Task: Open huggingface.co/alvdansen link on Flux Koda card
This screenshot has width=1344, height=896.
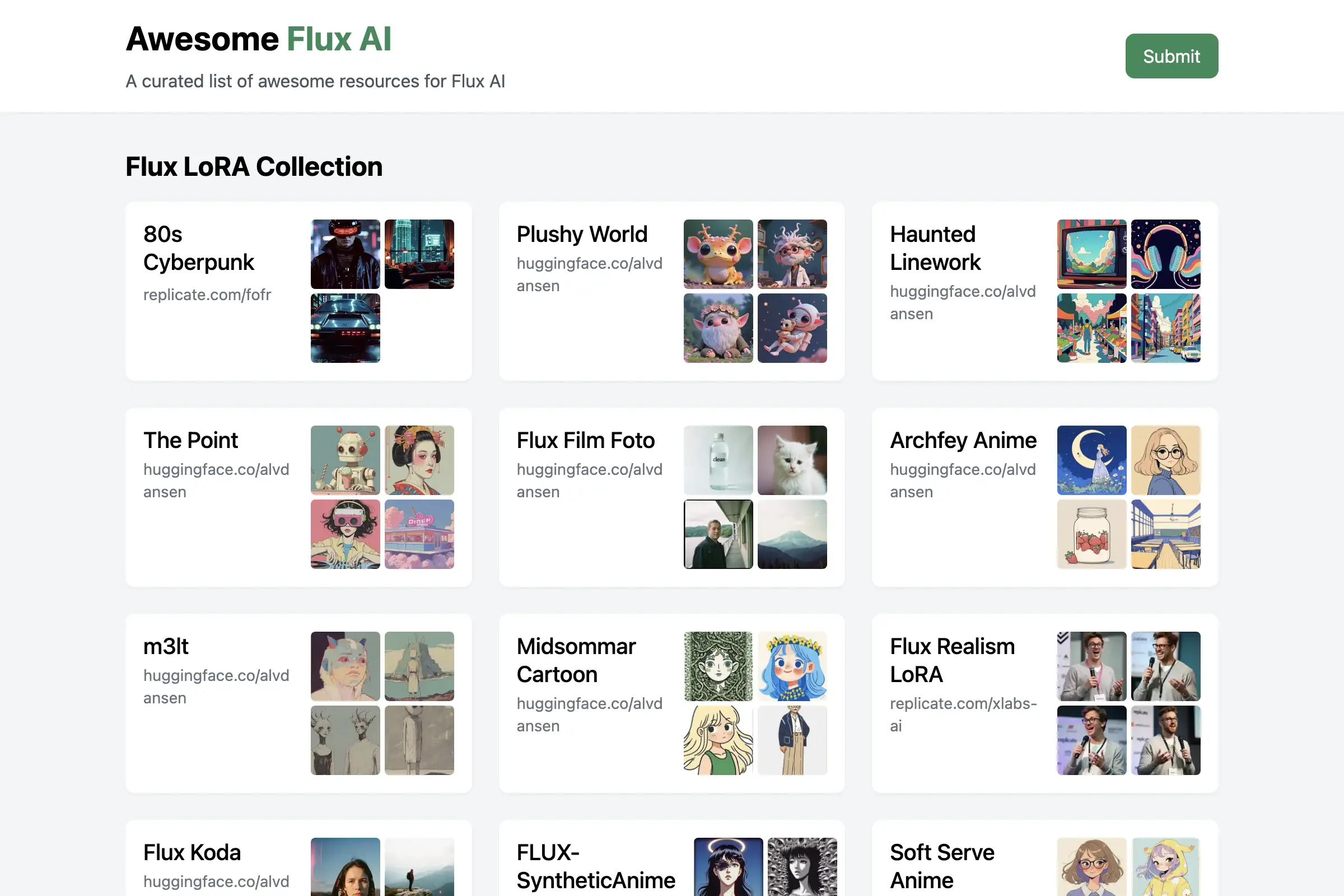Action: pos(217,881)
